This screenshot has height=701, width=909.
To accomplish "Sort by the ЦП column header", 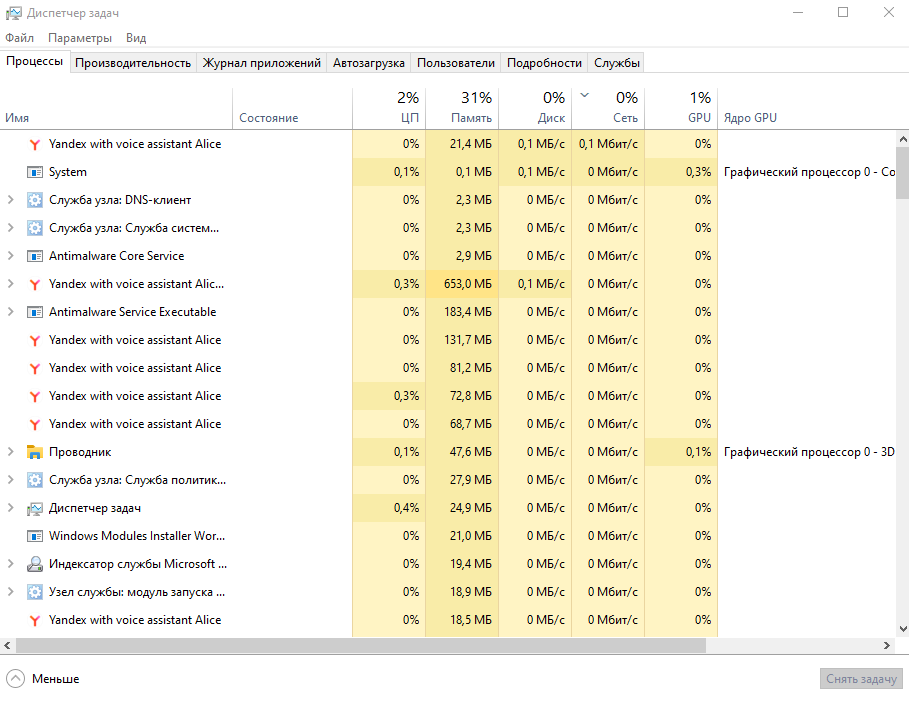I will (389, 108).
